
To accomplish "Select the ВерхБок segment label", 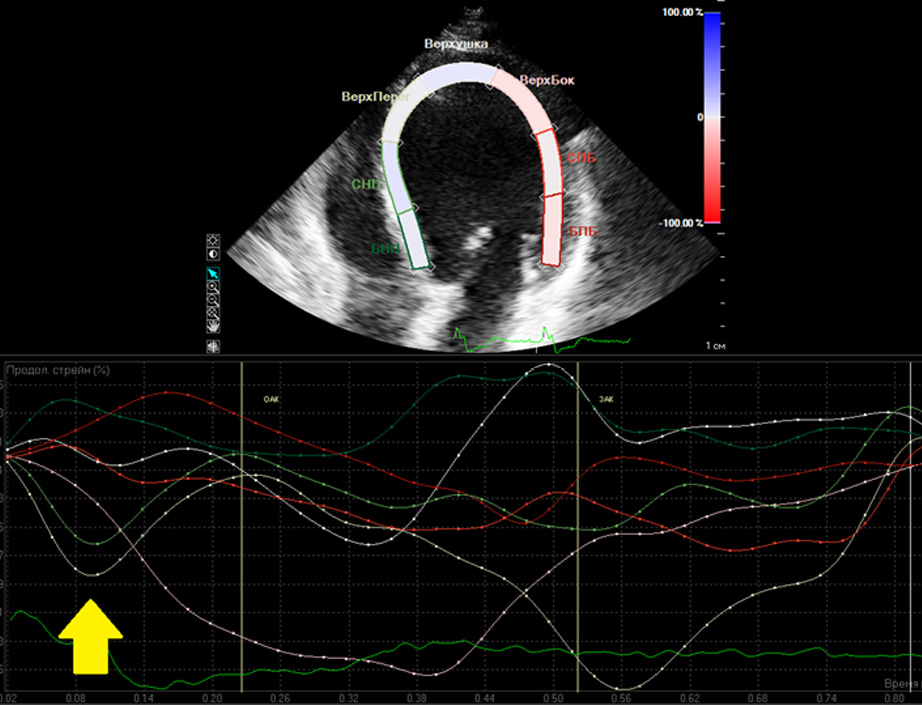I will [547, 80].
